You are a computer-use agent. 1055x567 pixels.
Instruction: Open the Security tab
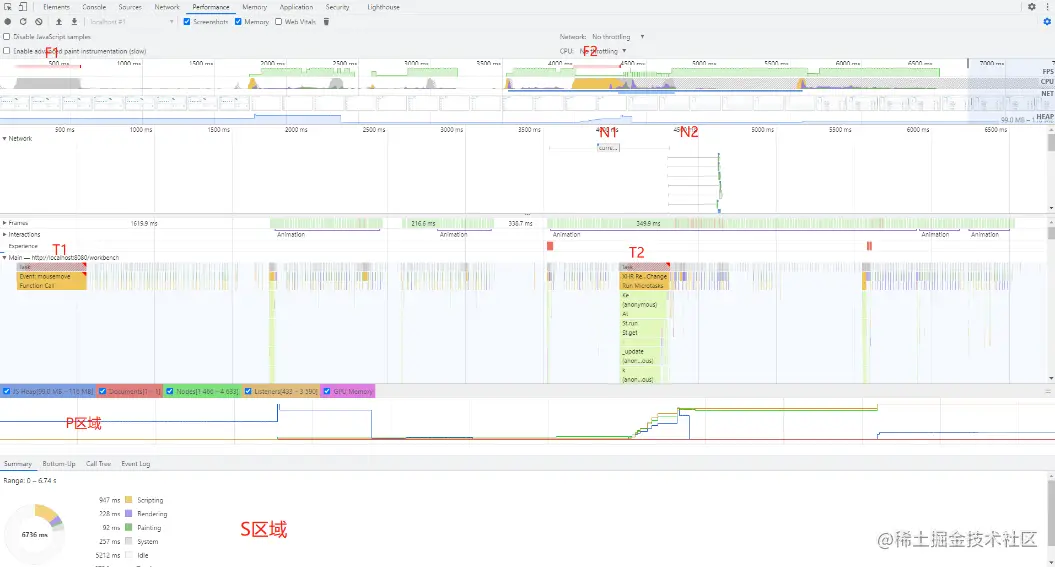[337, 7]
